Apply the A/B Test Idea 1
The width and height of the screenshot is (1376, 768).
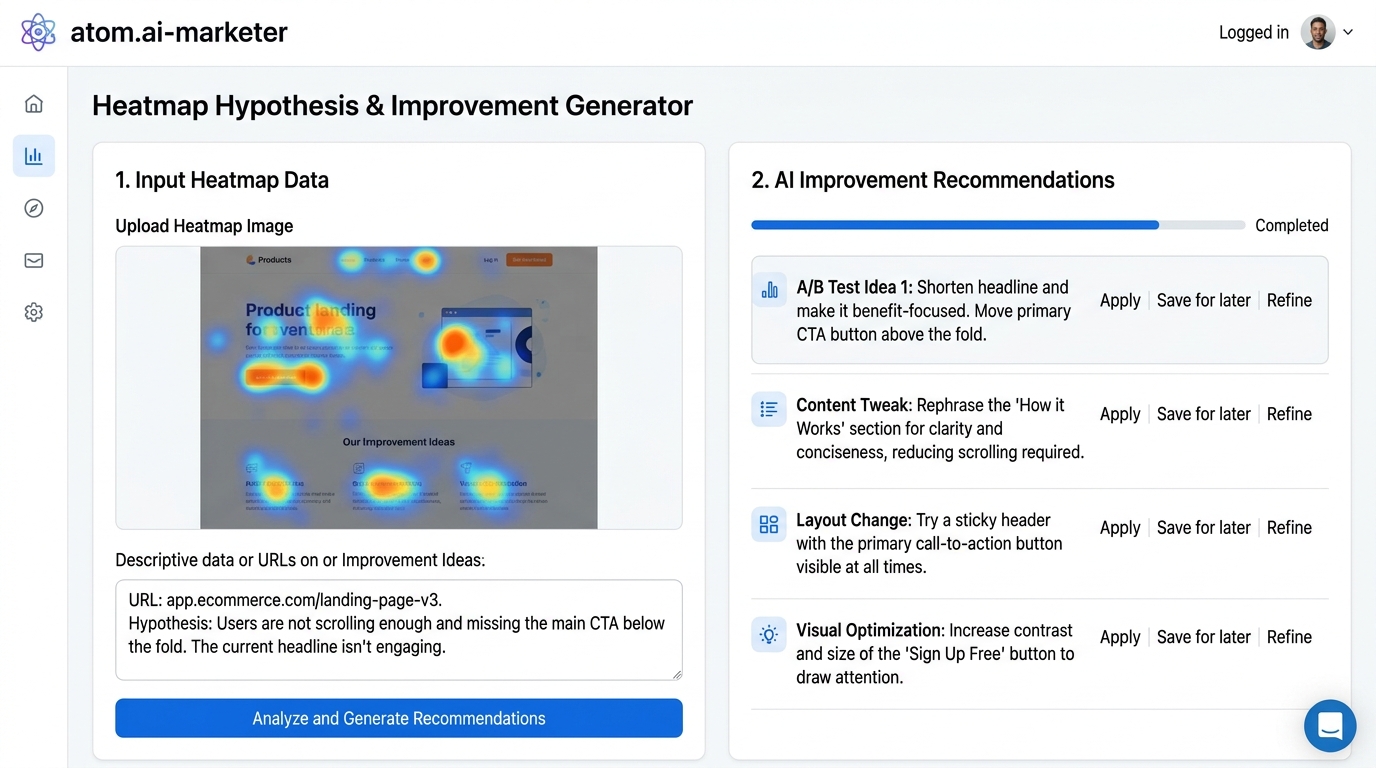(x=1120, y=300)
